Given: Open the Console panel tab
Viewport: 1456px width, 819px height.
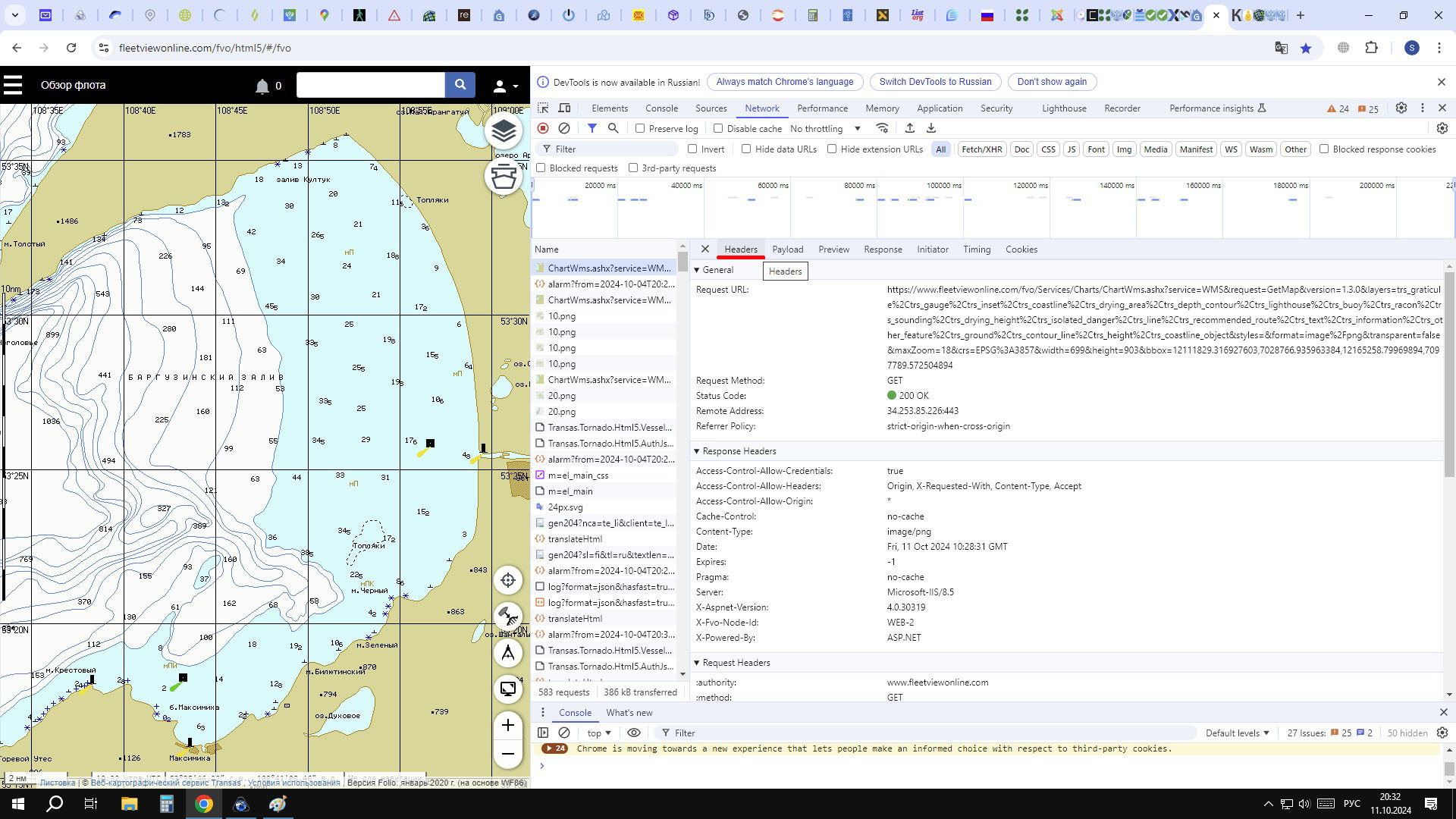Looking at the screenshot, I should (661, 108).
